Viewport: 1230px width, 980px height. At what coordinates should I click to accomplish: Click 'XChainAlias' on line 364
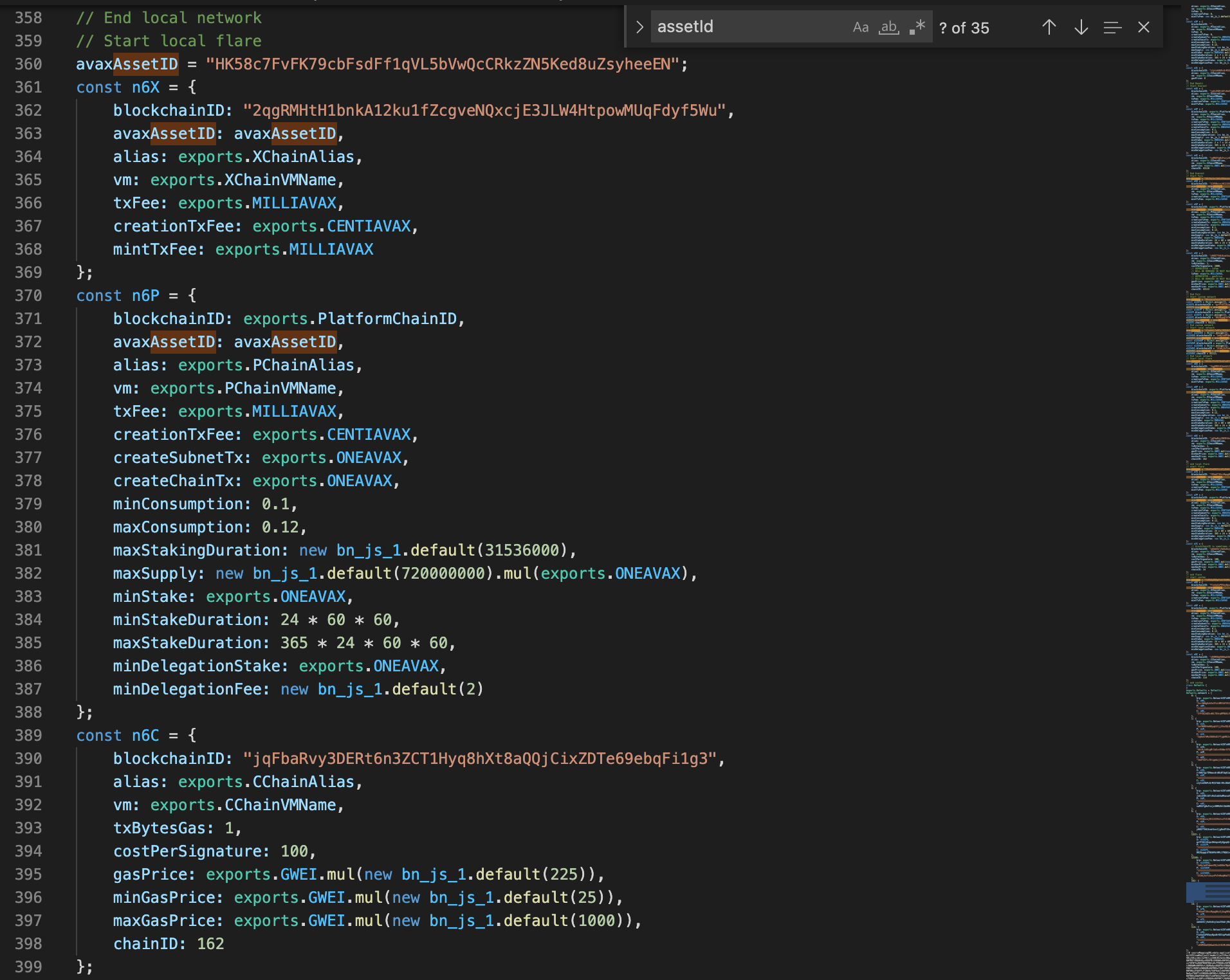(x=304, y=156)
